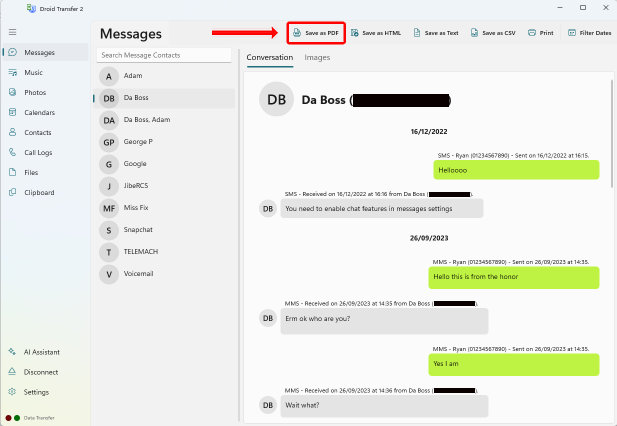Click the Adam contact avatar
The width and height of the screenshot is (617, 426).
click(x=109, y=76)
